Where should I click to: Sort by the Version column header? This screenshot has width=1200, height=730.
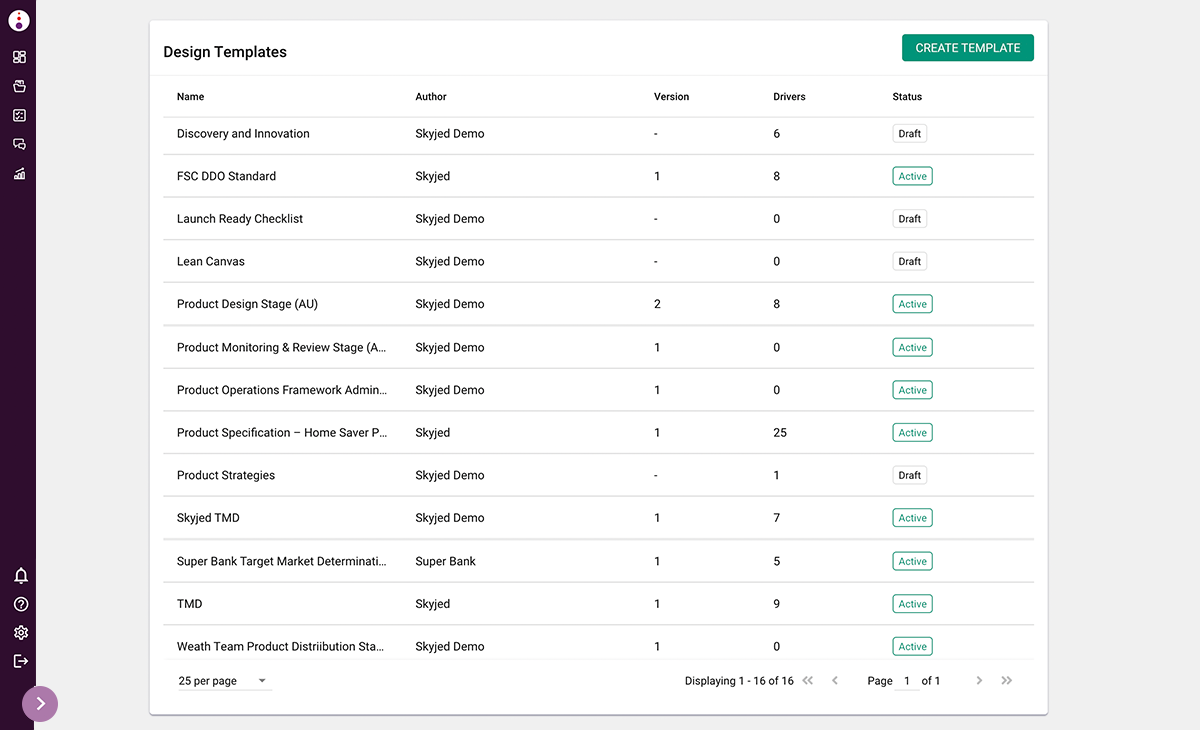click(x=672, y=97)
